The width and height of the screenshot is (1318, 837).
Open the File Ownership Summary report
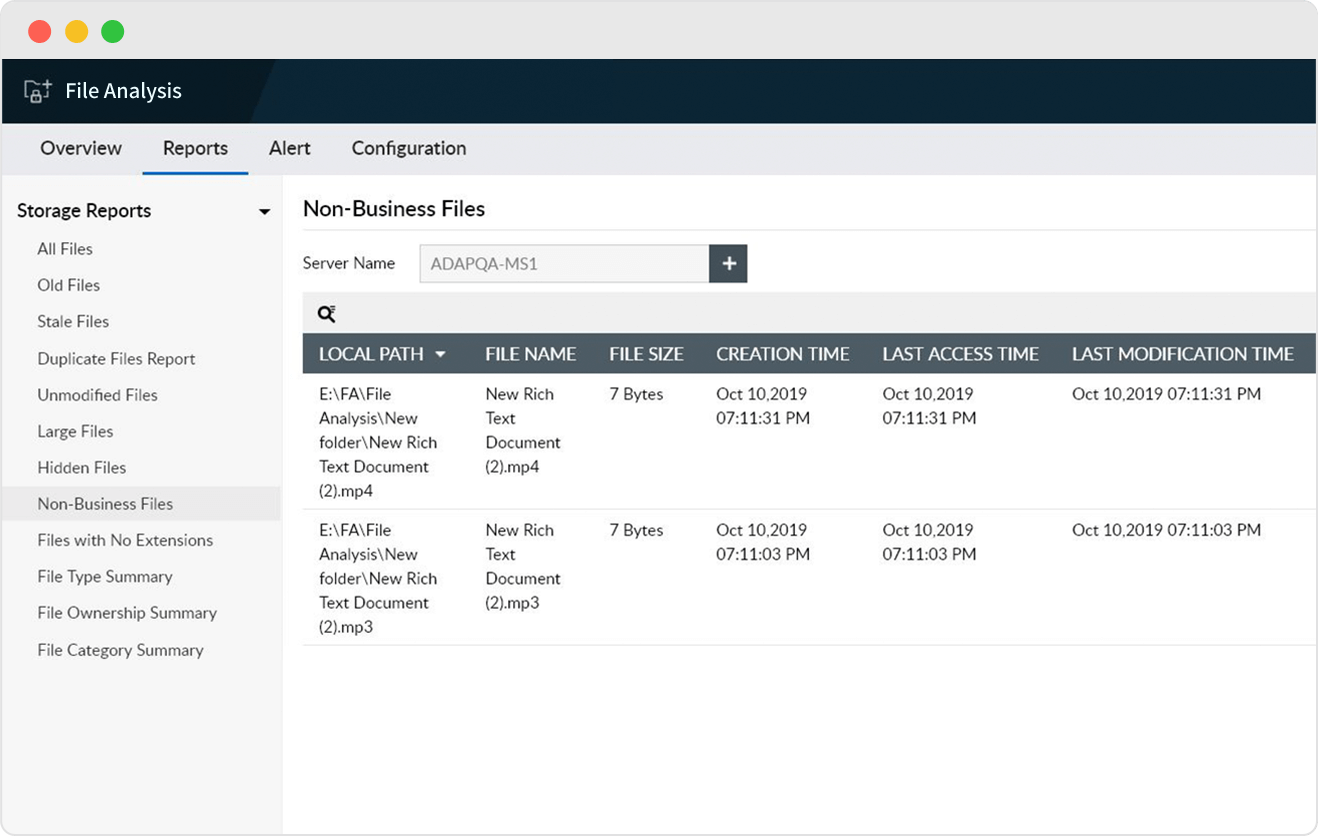(126, 613)
